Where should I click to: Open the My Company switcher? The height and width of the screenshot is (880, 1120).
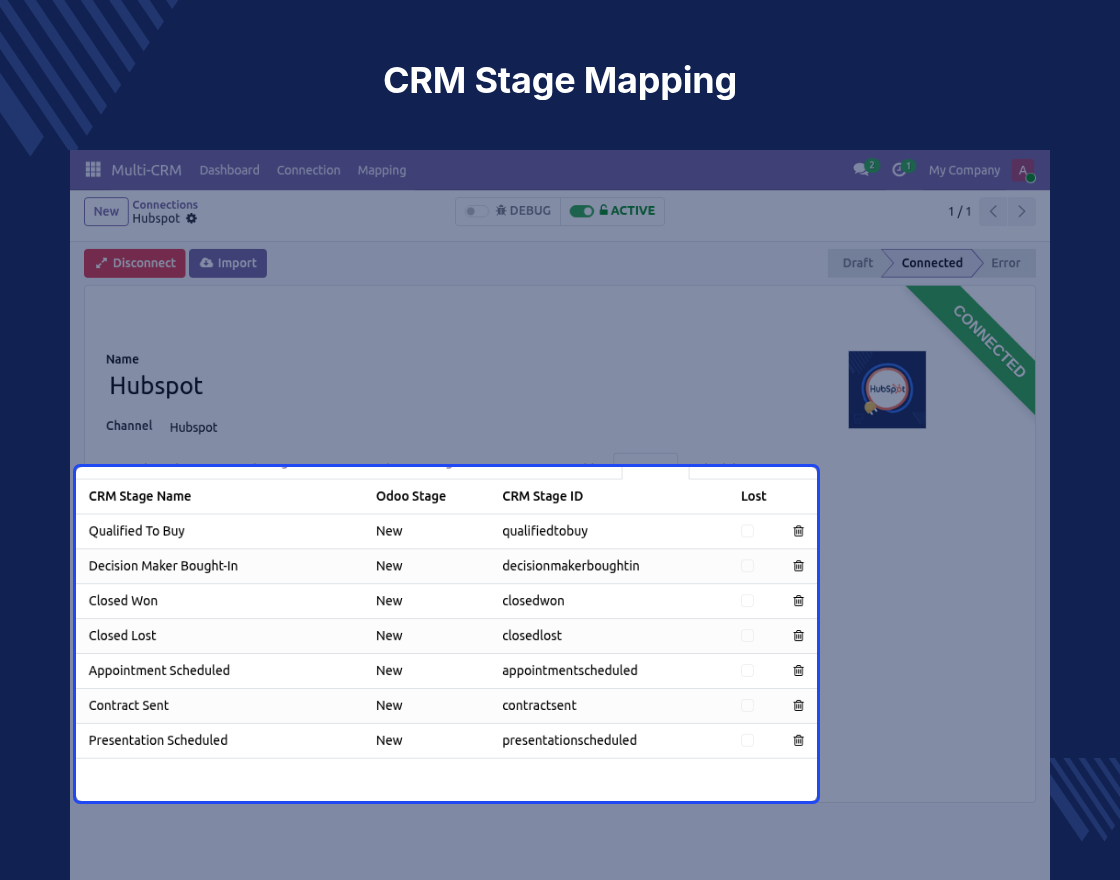(x=964, y=170)
